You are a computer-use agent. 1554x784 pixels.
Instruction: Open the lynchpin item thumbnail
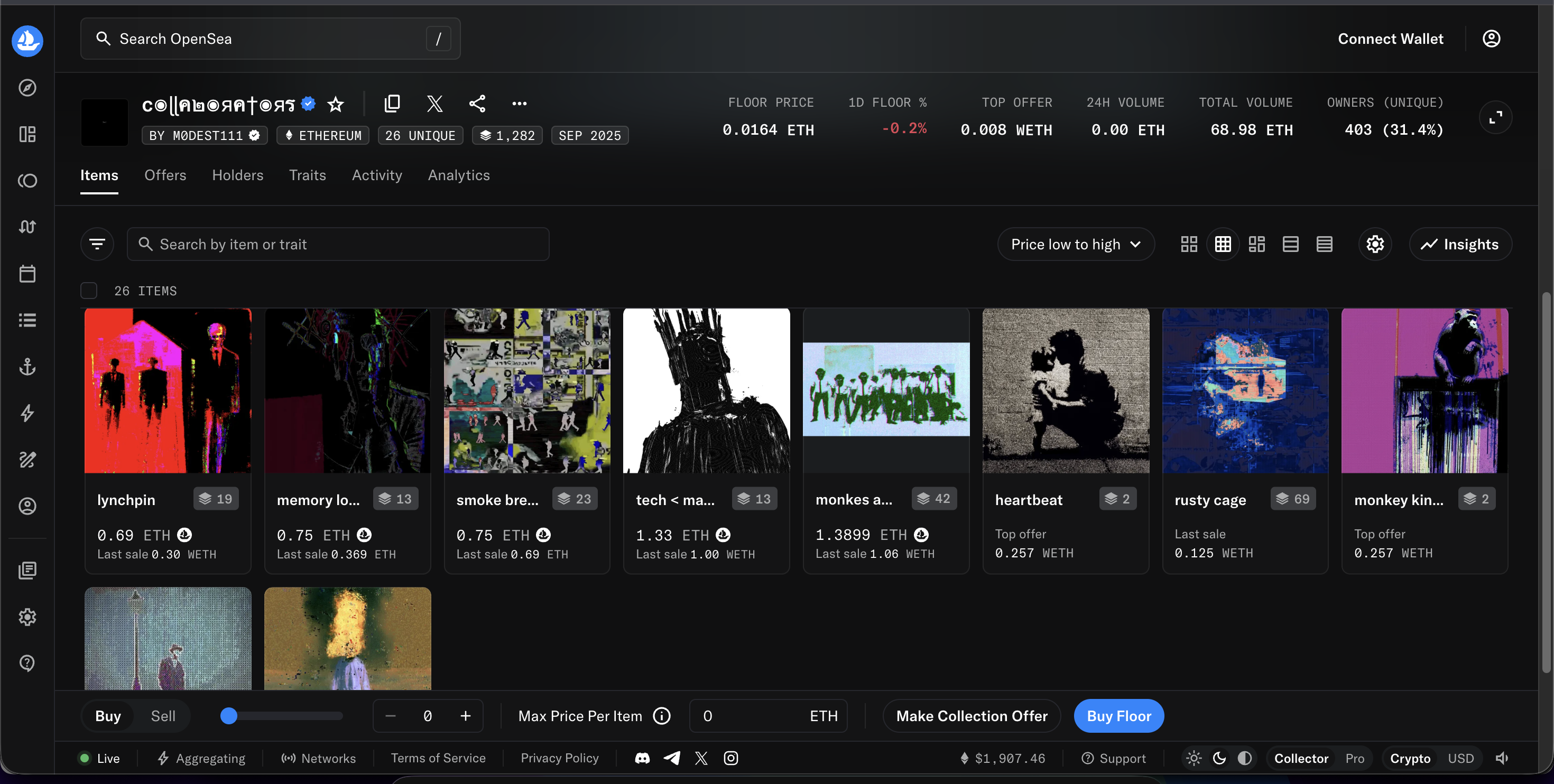pos(168,391)
